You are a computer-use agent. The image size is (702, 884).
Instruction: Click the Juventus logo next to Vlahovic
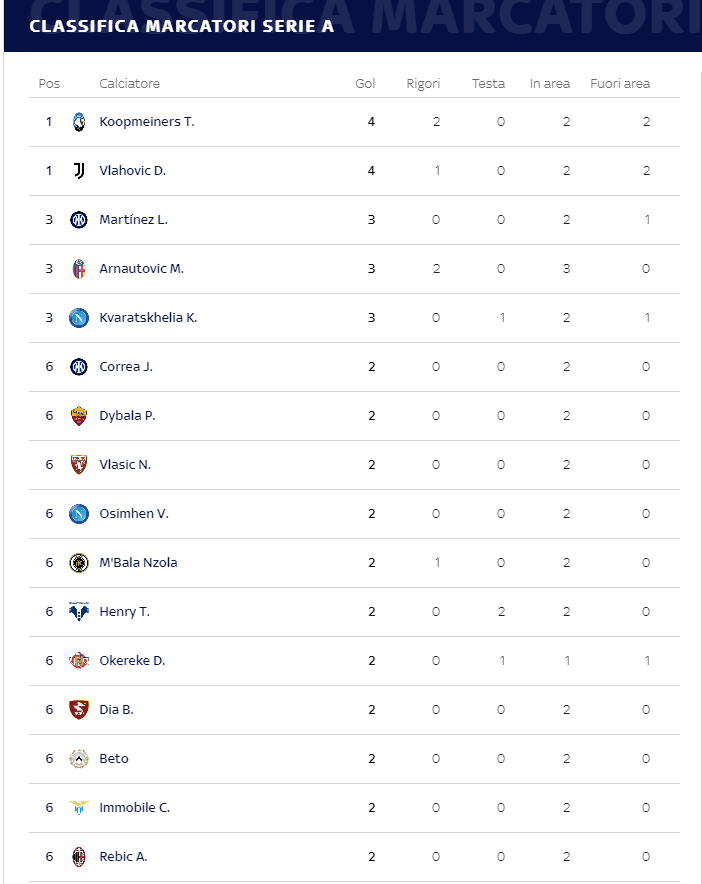coord(79,171)
